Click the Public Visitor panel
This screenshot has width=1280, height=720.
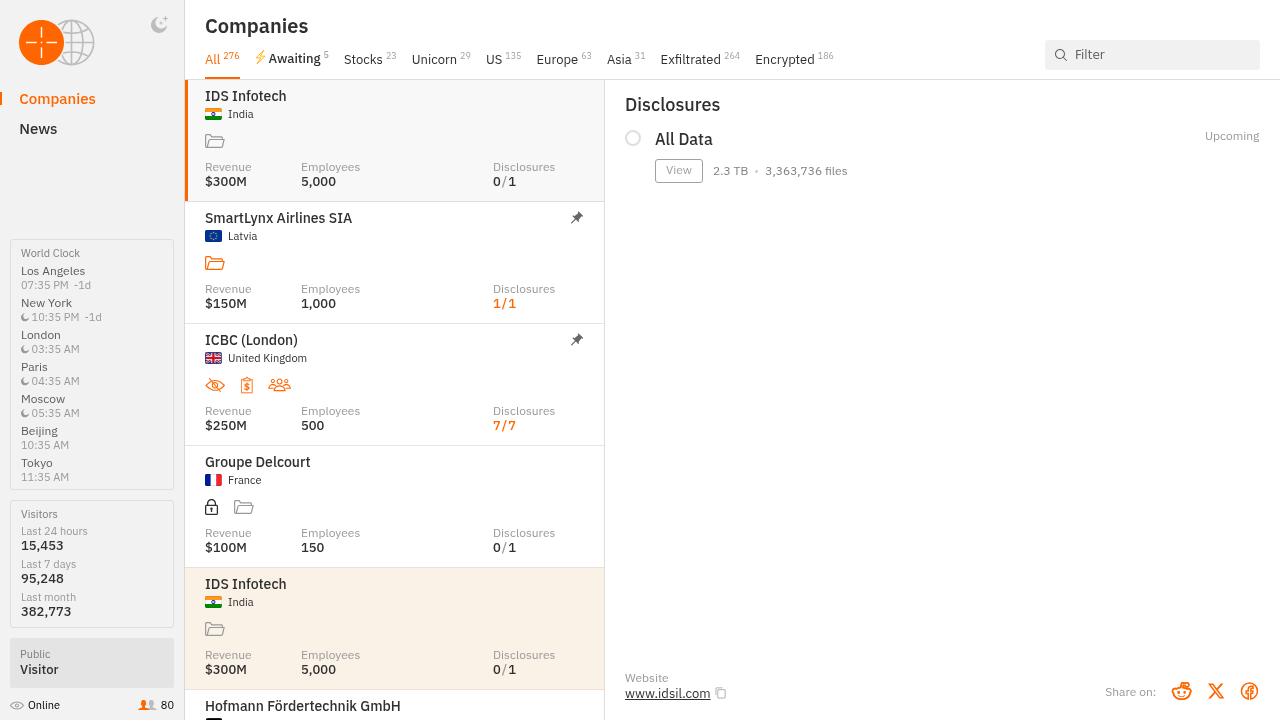92,662
